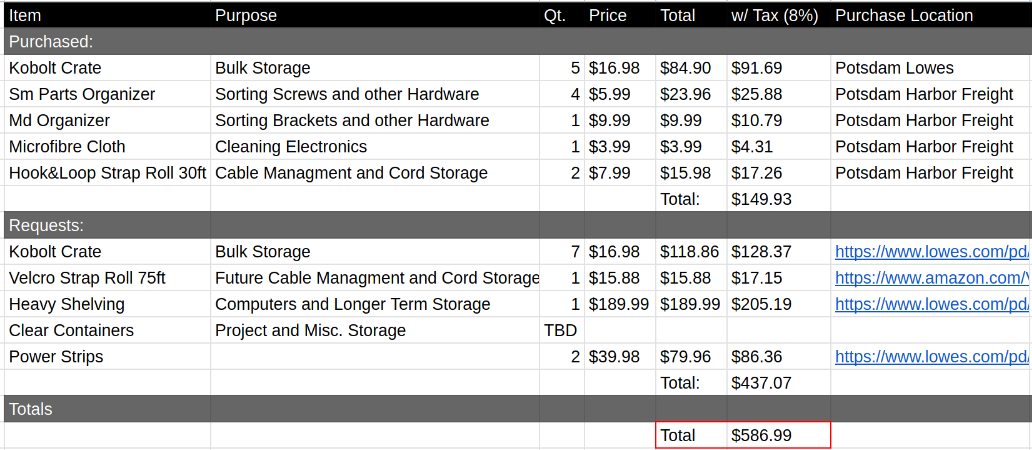Screen dimensions: 1032x450
Task: Select the '$17.15' with-tax cell
Action: coord(779,278)
